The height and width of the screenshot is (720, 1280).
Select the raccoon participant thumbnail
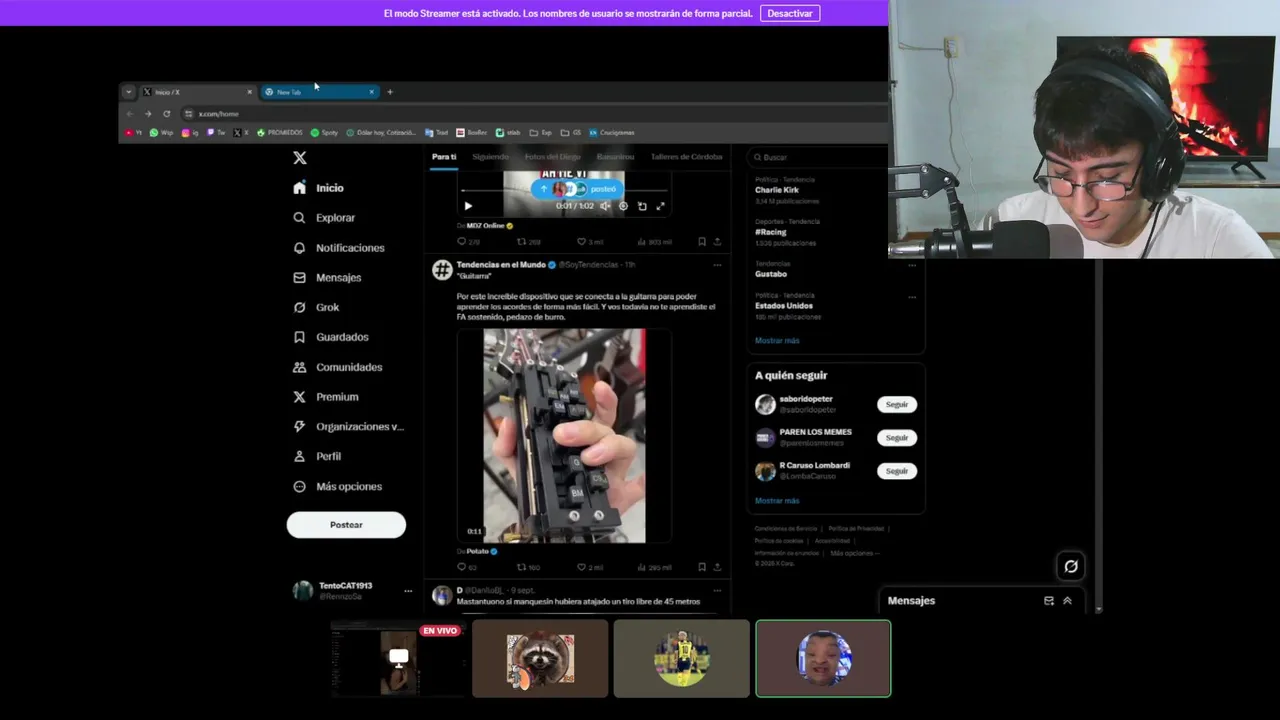(x=540, y=659)
